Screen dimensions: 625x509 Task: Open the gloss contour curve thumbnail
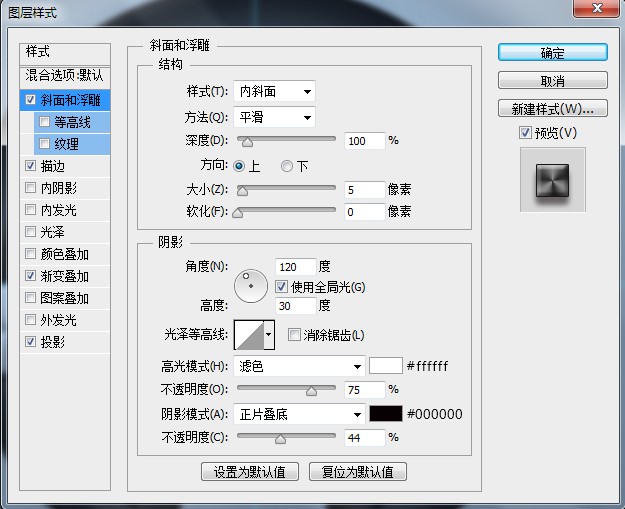click(249, 335)
